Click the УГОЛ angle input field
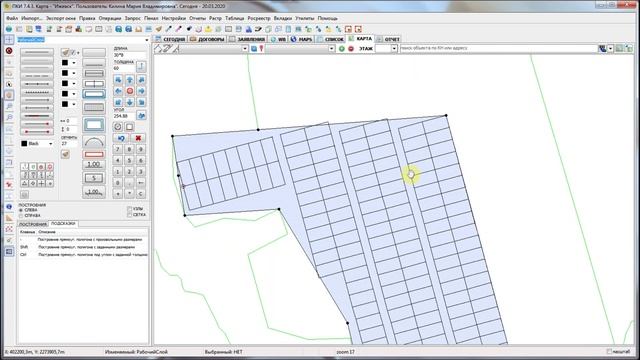 coord(124,116)
